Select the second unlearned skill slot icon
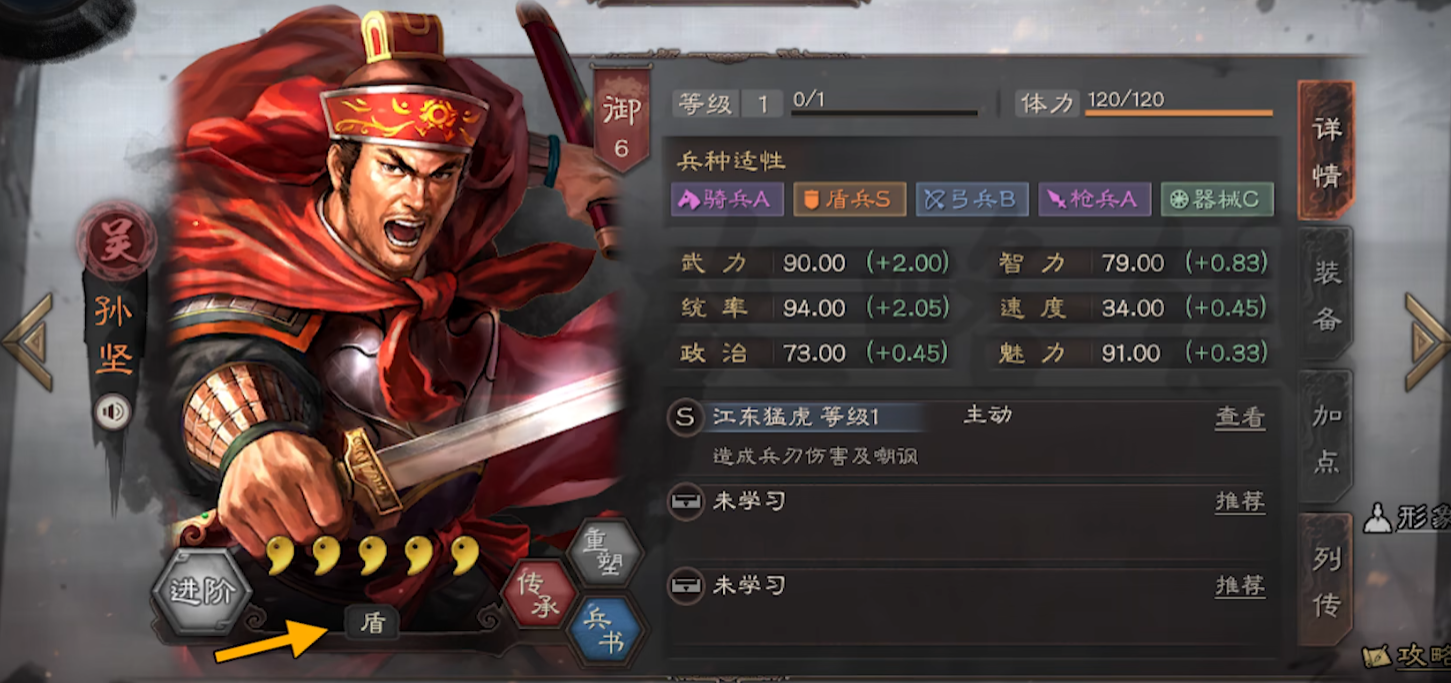The height and width of the screenshot is (683, 1451). [685, 584]
